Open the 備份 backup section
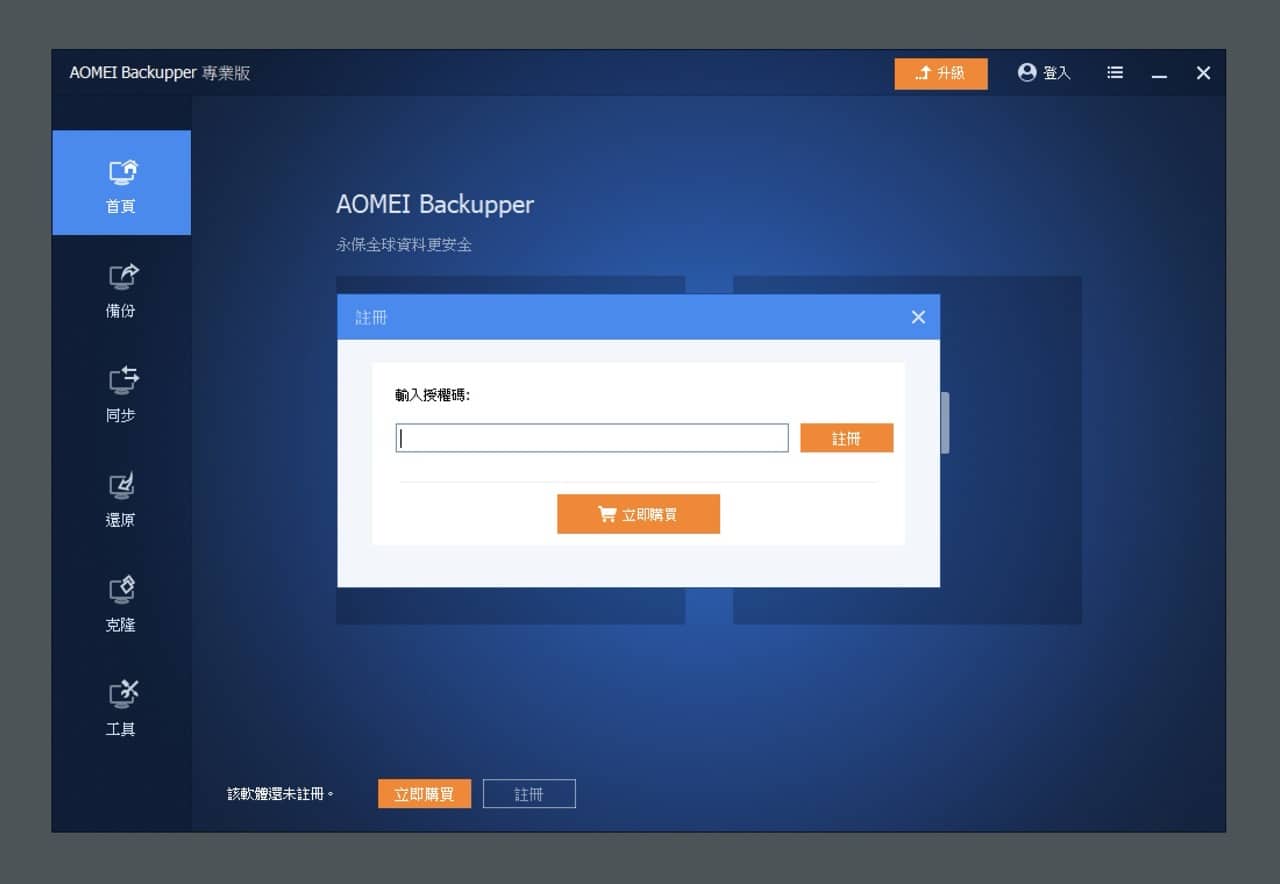 pyautogui.click(x=121, y=289)
